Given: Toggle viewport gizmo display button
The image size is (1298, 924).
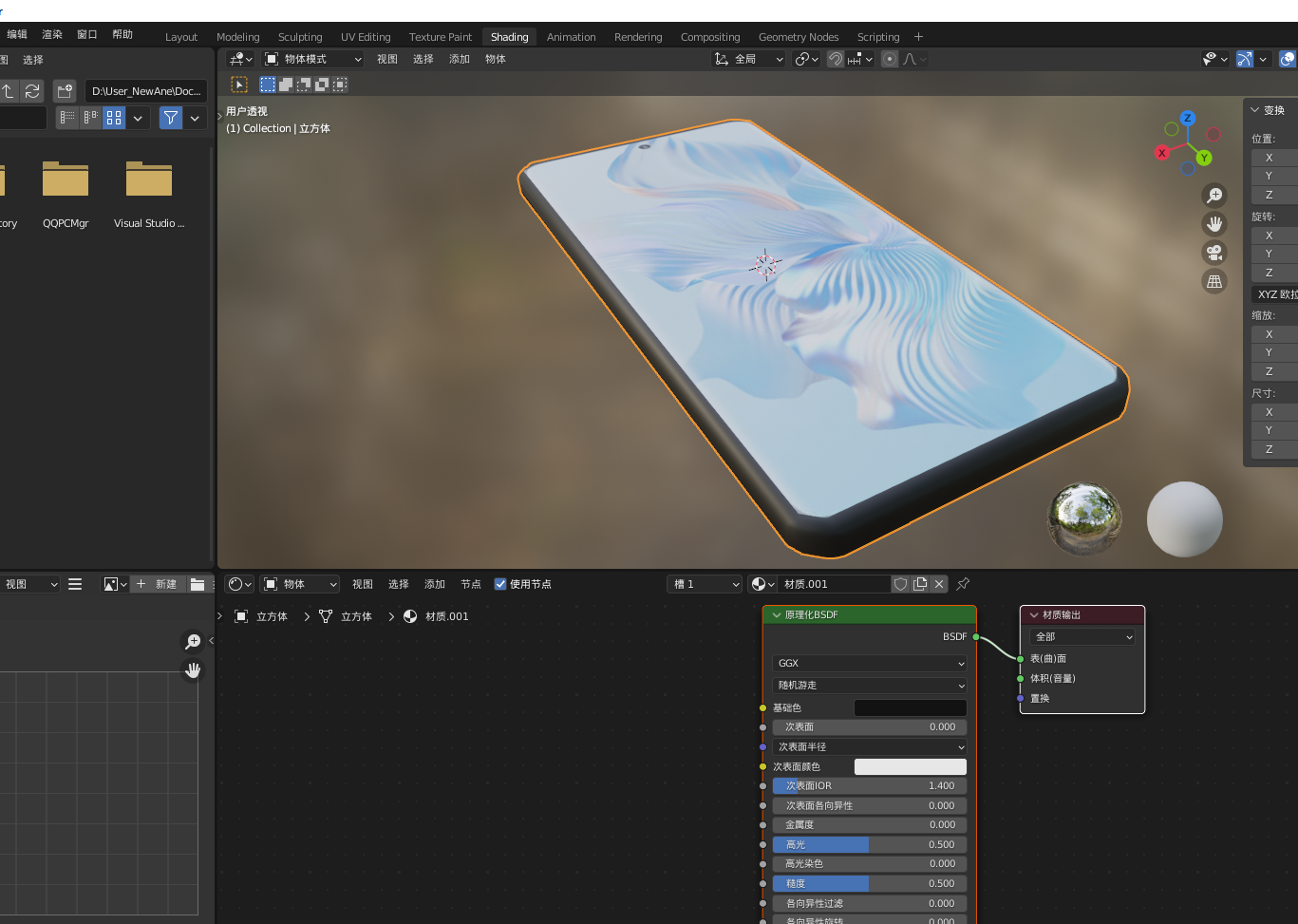Looking at the screenshot, I should 1245,59.
